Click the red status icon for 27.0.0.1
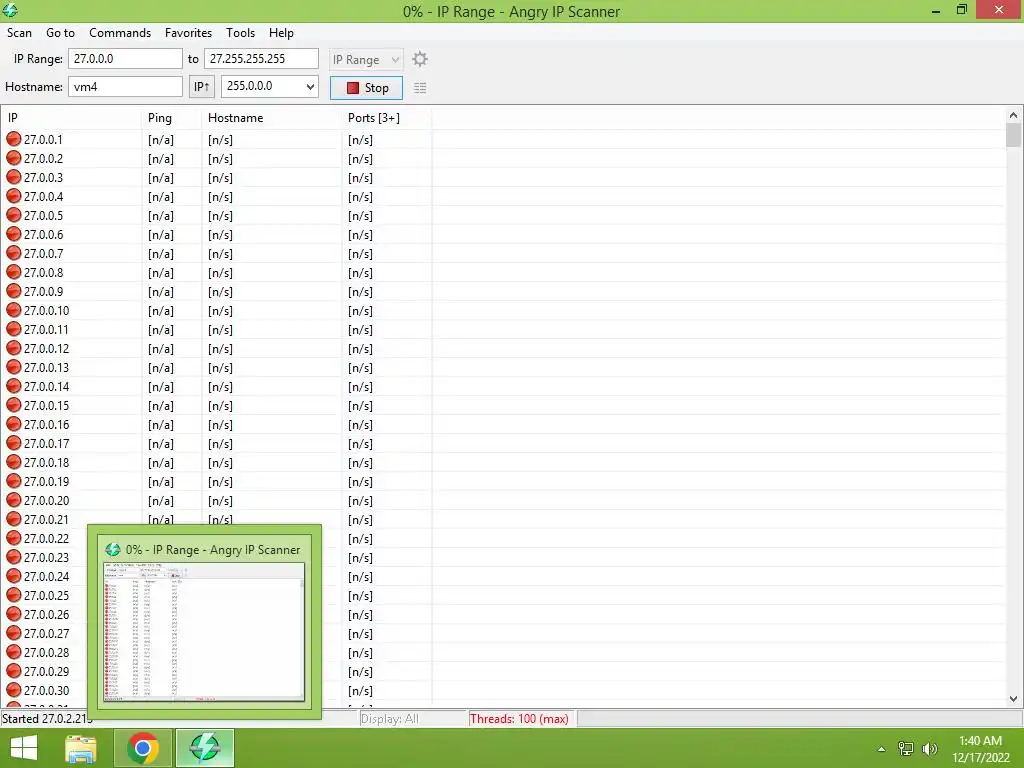Viewport: 1024px width, 768px height. click(x=14, y=139)
